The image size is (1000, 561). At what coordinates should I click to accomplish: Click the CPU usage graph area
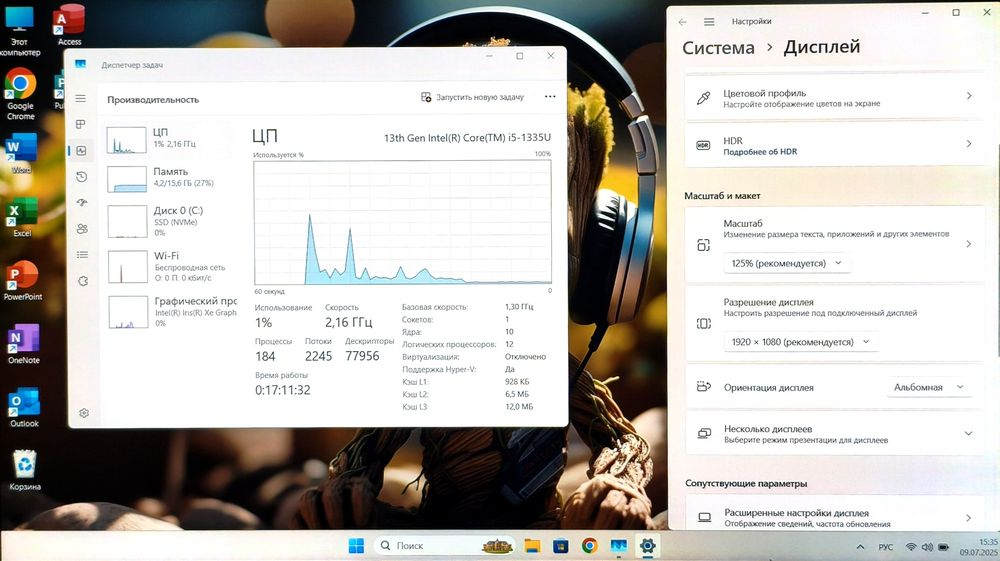click(402, 222)
